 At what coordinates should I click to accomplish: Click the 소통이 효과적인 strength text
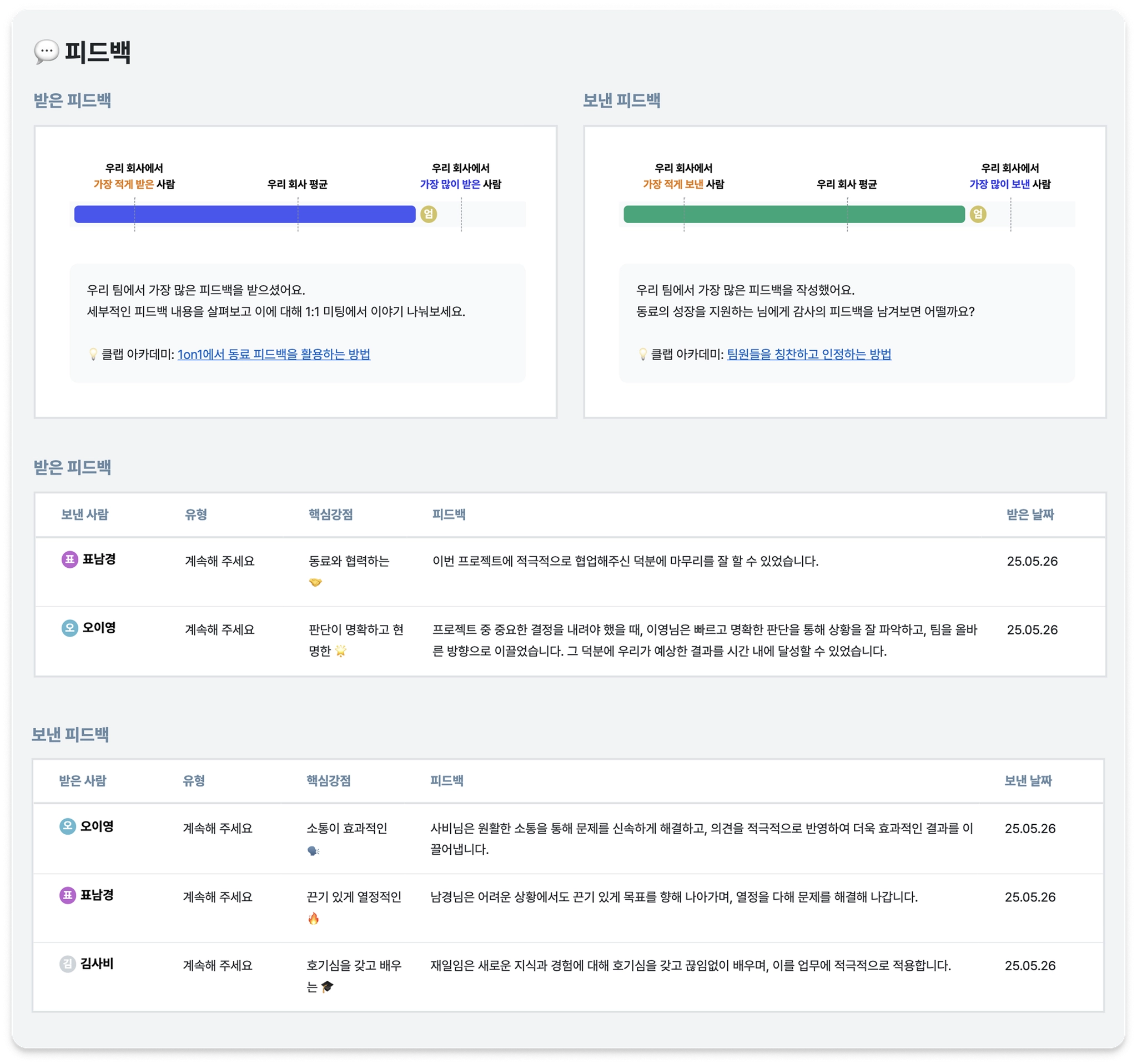(346, 828)
